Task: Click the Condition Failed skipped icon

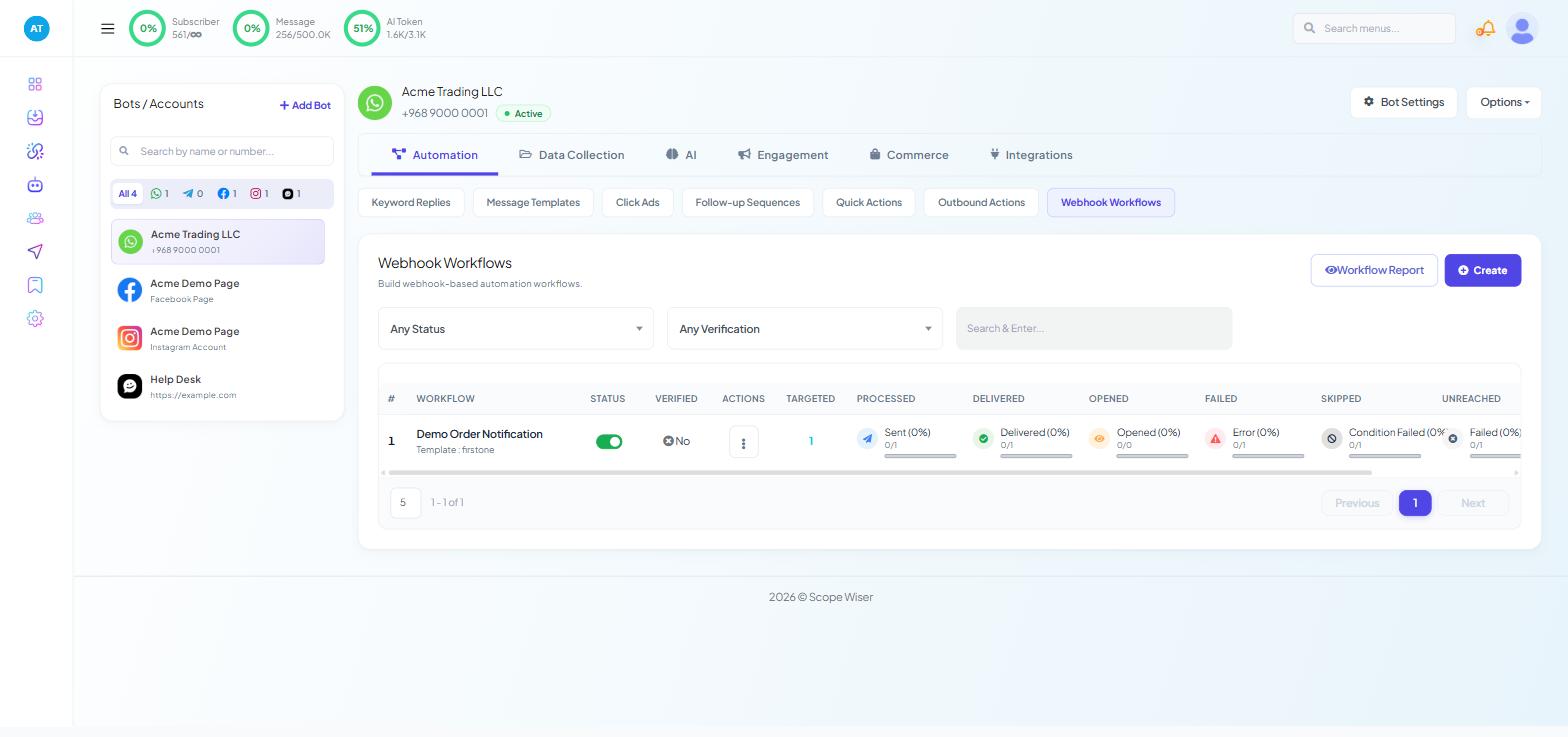Action: [1331, 438]
